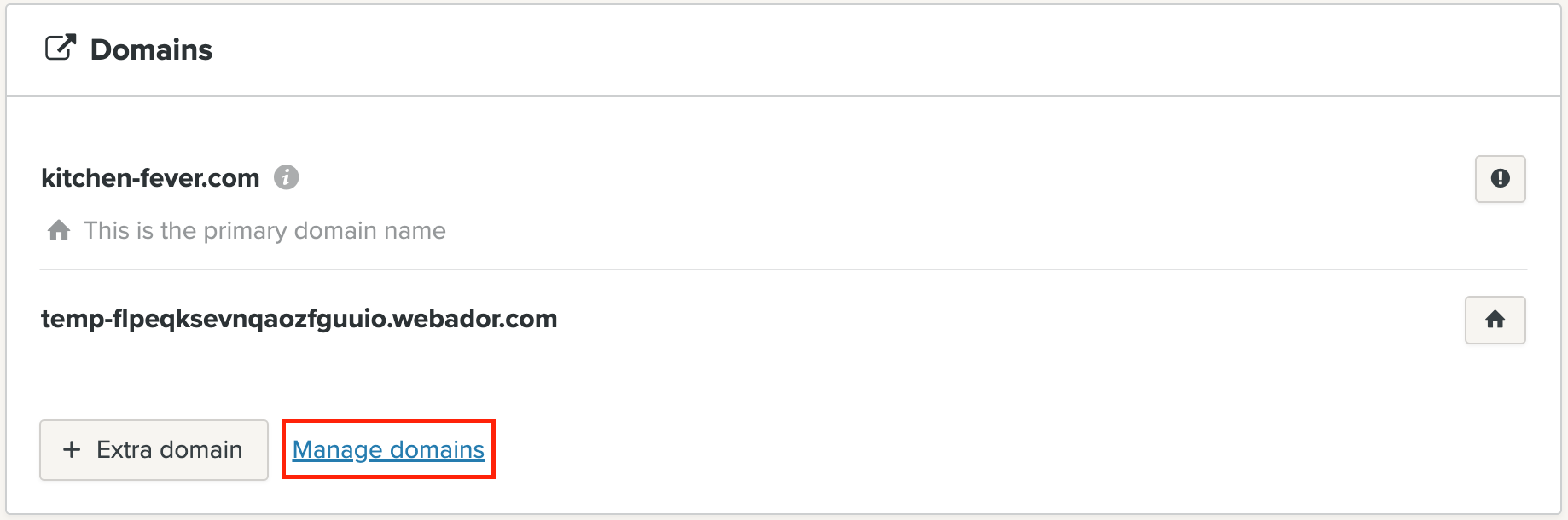Add an Extra domain using the button
Image resolution: width=1568 pixels, height=520 pixels.
(x=154, y=449)
